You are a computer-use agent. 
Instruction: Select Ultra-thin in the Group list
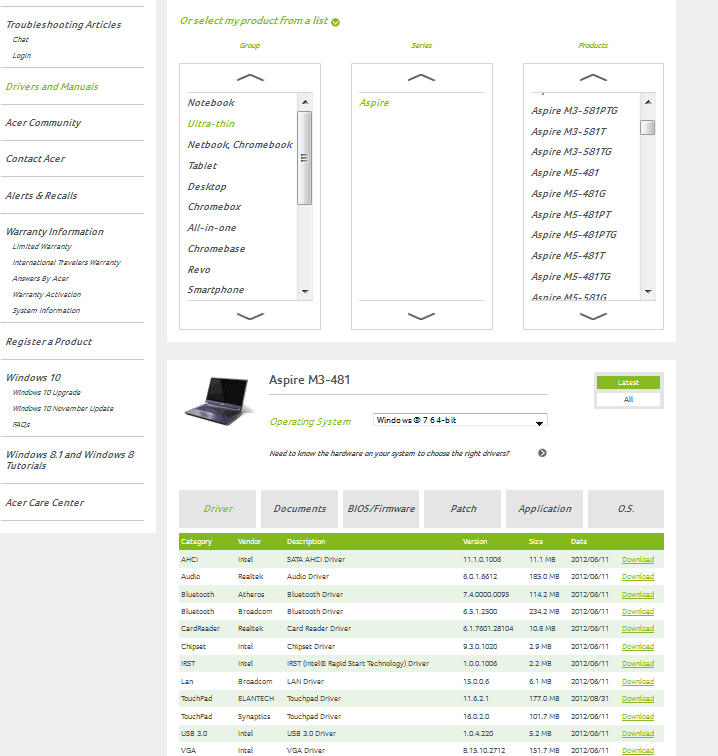[211, 123]
